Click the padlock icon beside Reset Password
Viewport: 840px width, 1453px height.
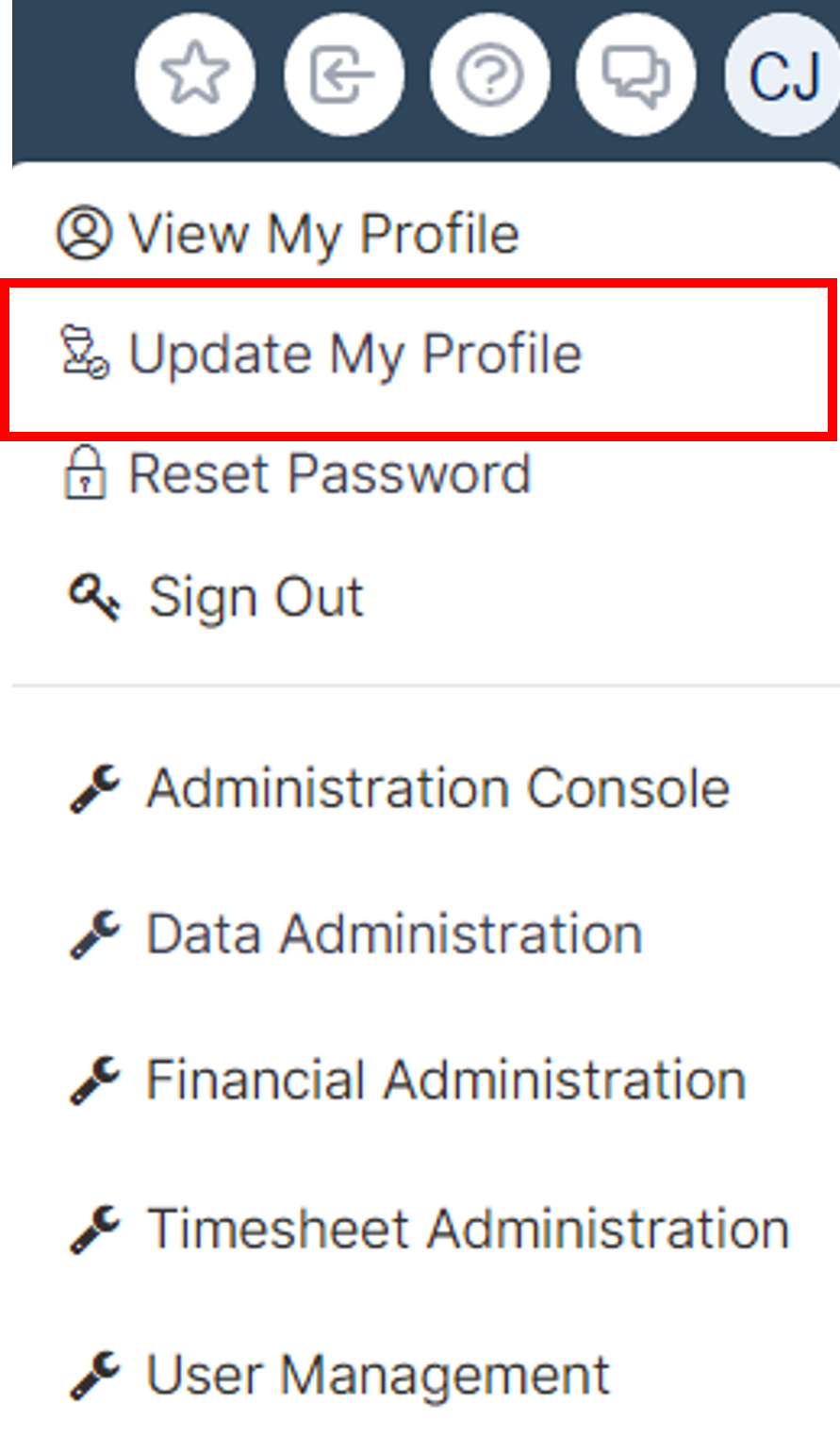(85, 472)
